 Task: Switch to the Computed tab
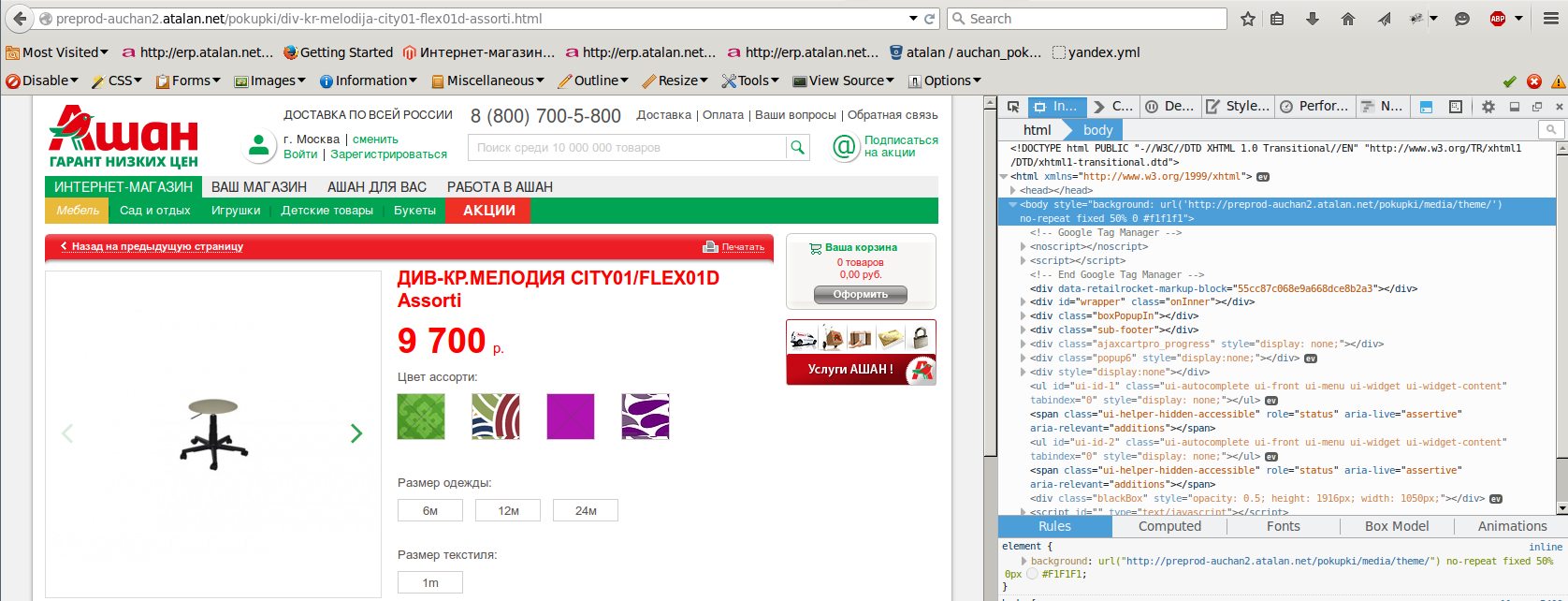click(1169, 526)
